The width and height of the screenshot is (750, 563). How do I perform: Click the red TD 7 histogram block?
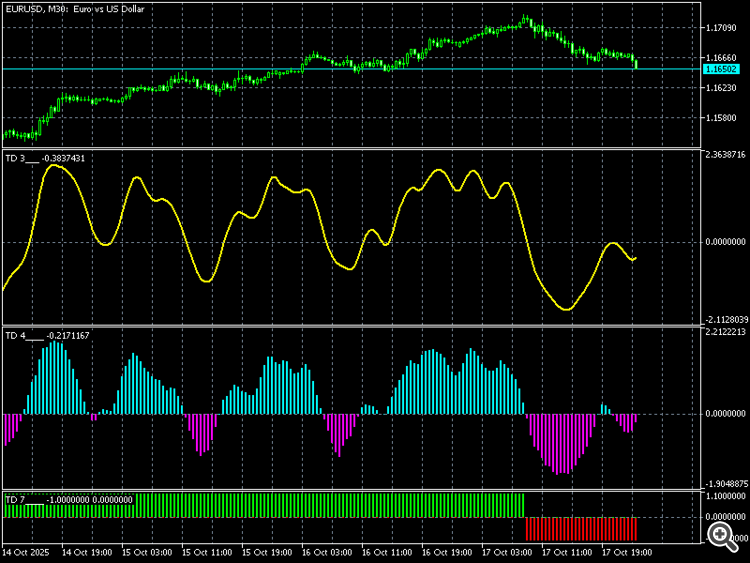581,529
